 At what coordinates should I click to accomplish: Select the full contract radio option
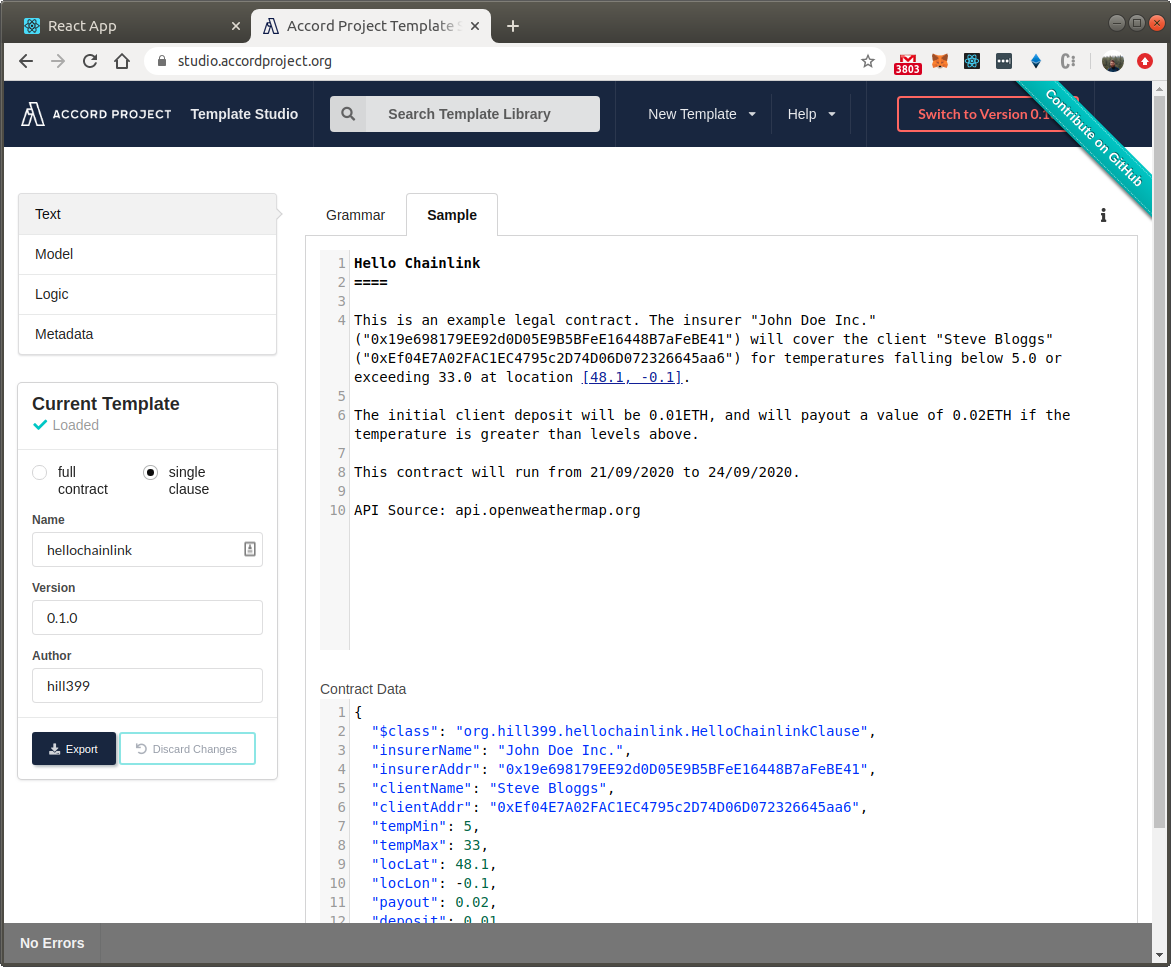coord(40,472)
